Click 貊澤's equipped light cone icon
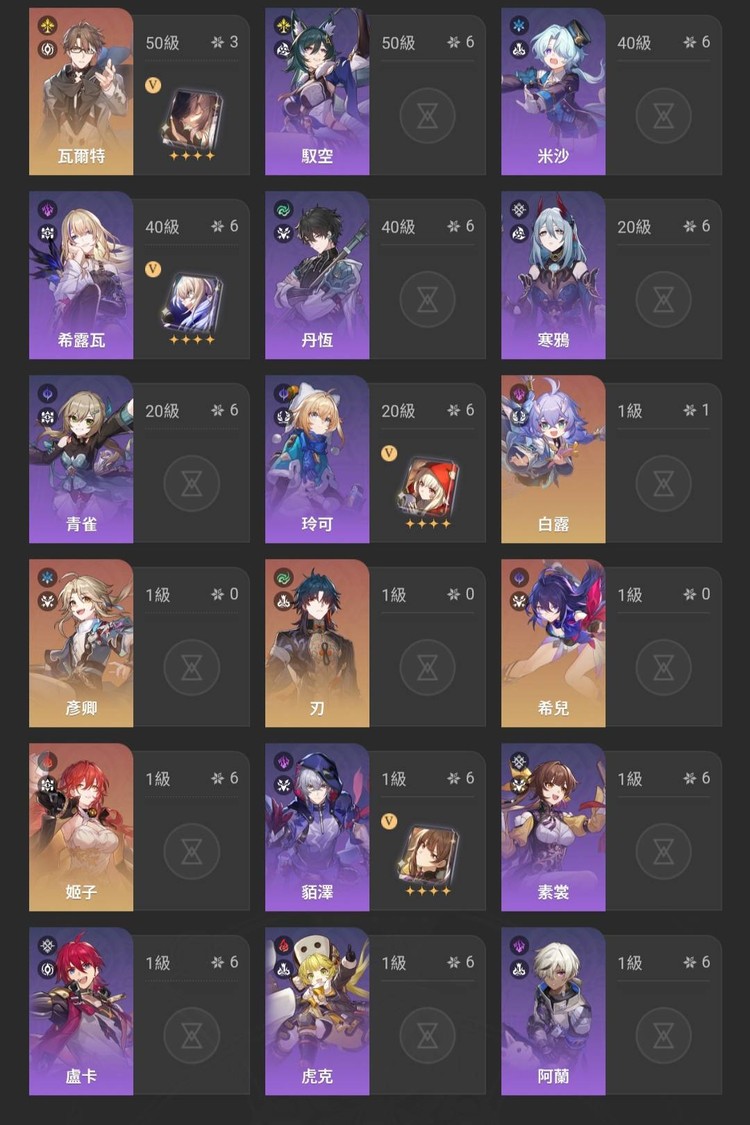Screen dimensions: 750x1125 click(x=427, y=855)
